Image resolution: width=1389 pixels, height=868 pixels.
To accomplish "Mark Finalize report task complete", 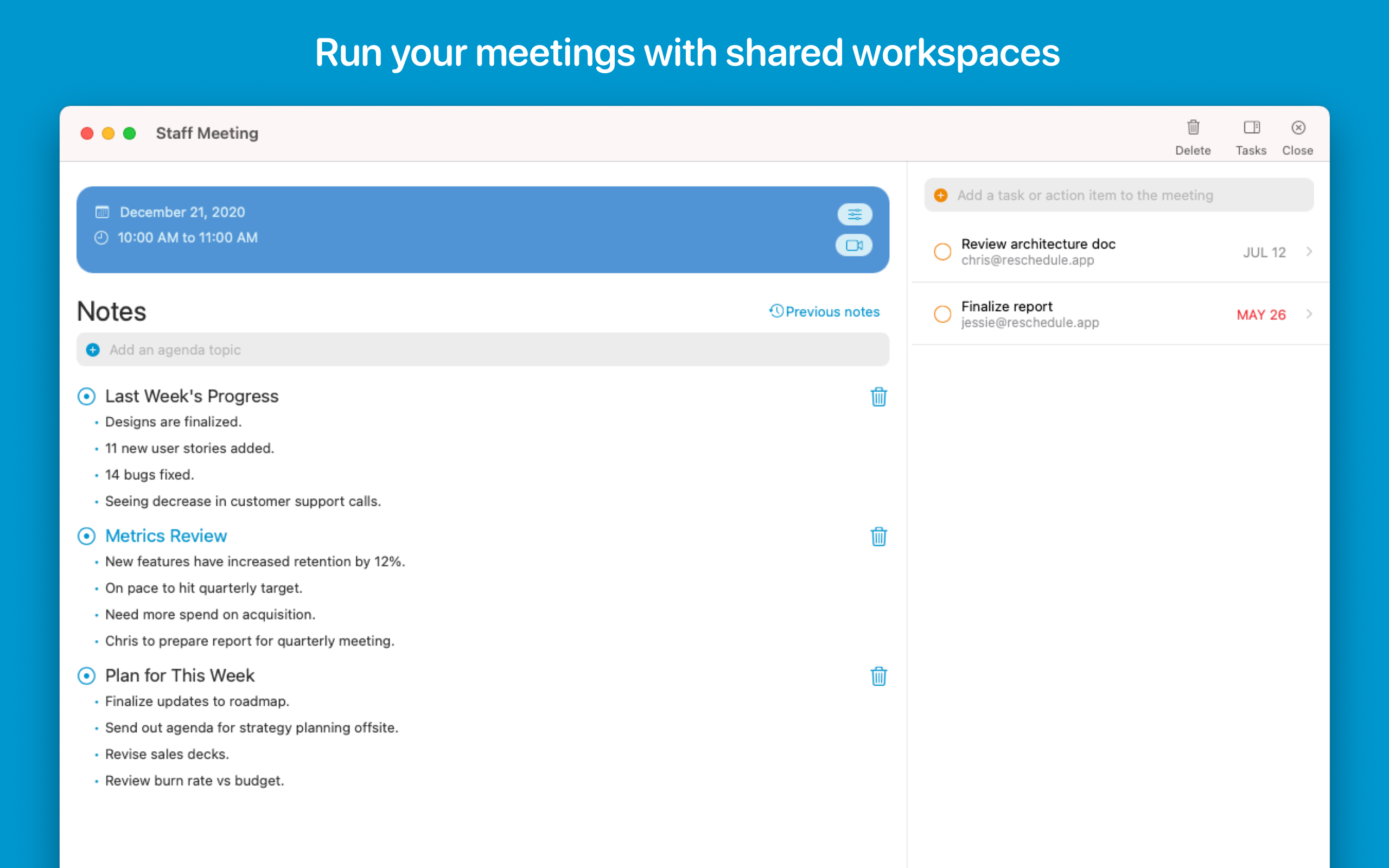I will [942, 314].
